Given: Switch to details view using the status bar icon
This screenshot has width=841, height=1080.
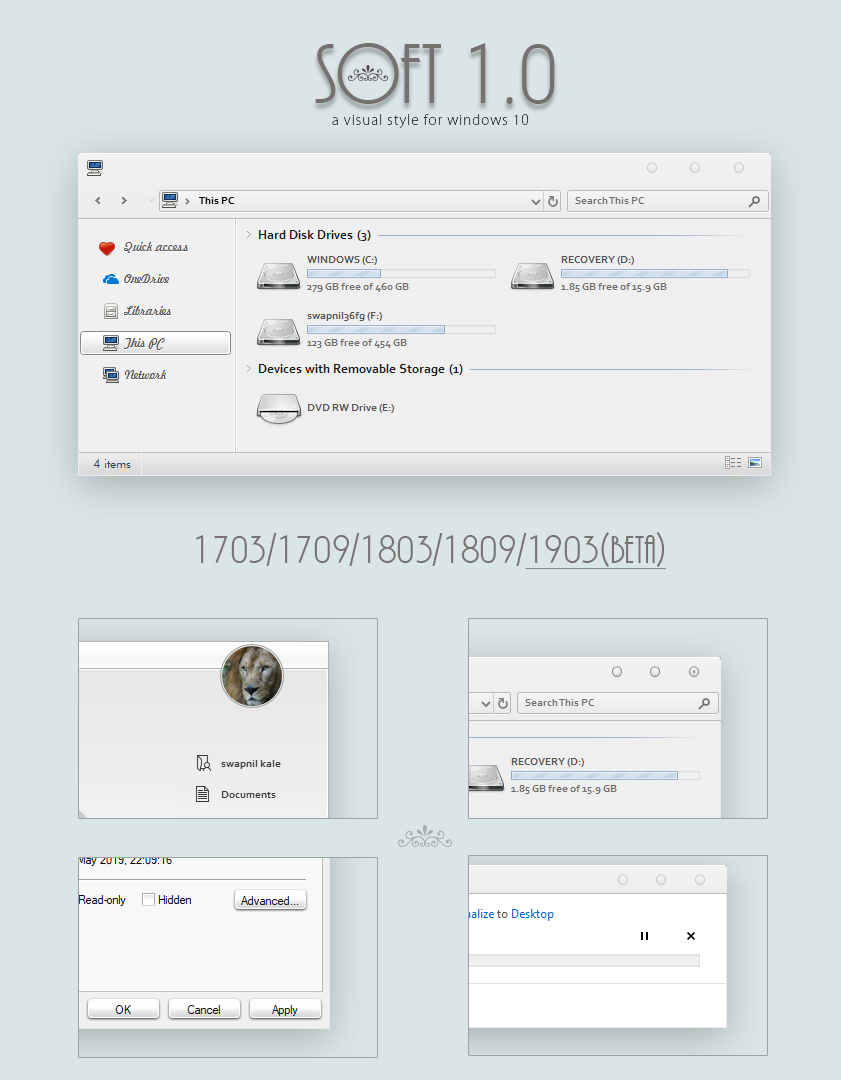Looking at the screenshot, I should click(733, 462).
